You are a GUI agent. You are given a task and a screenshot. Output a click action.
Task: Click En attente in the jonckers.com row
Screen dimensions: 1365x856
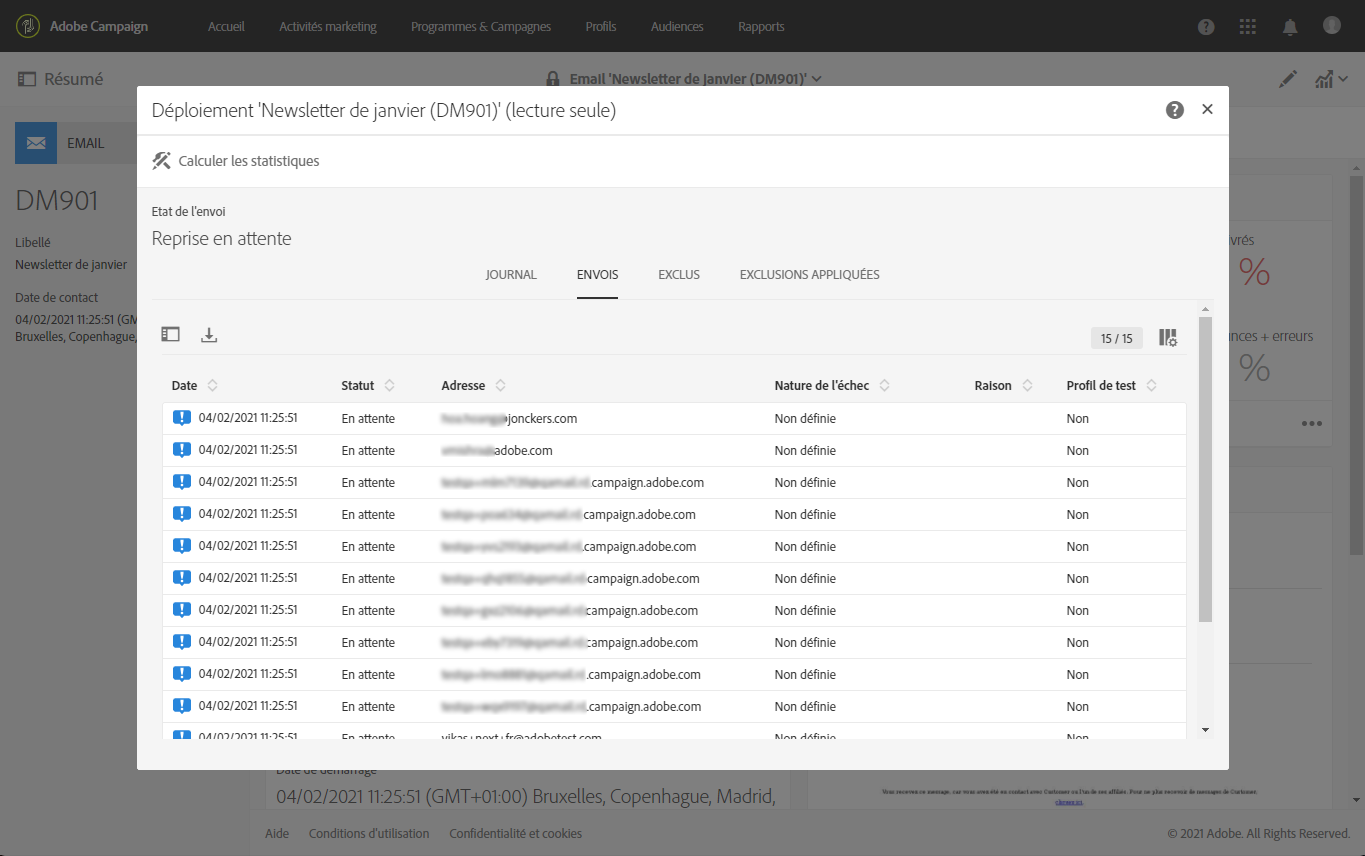pyautogui.click(x=368, y=419)
